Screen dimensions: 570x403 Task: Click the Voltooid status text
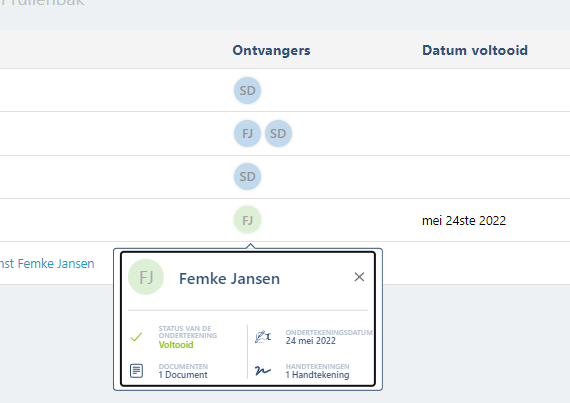176,344
